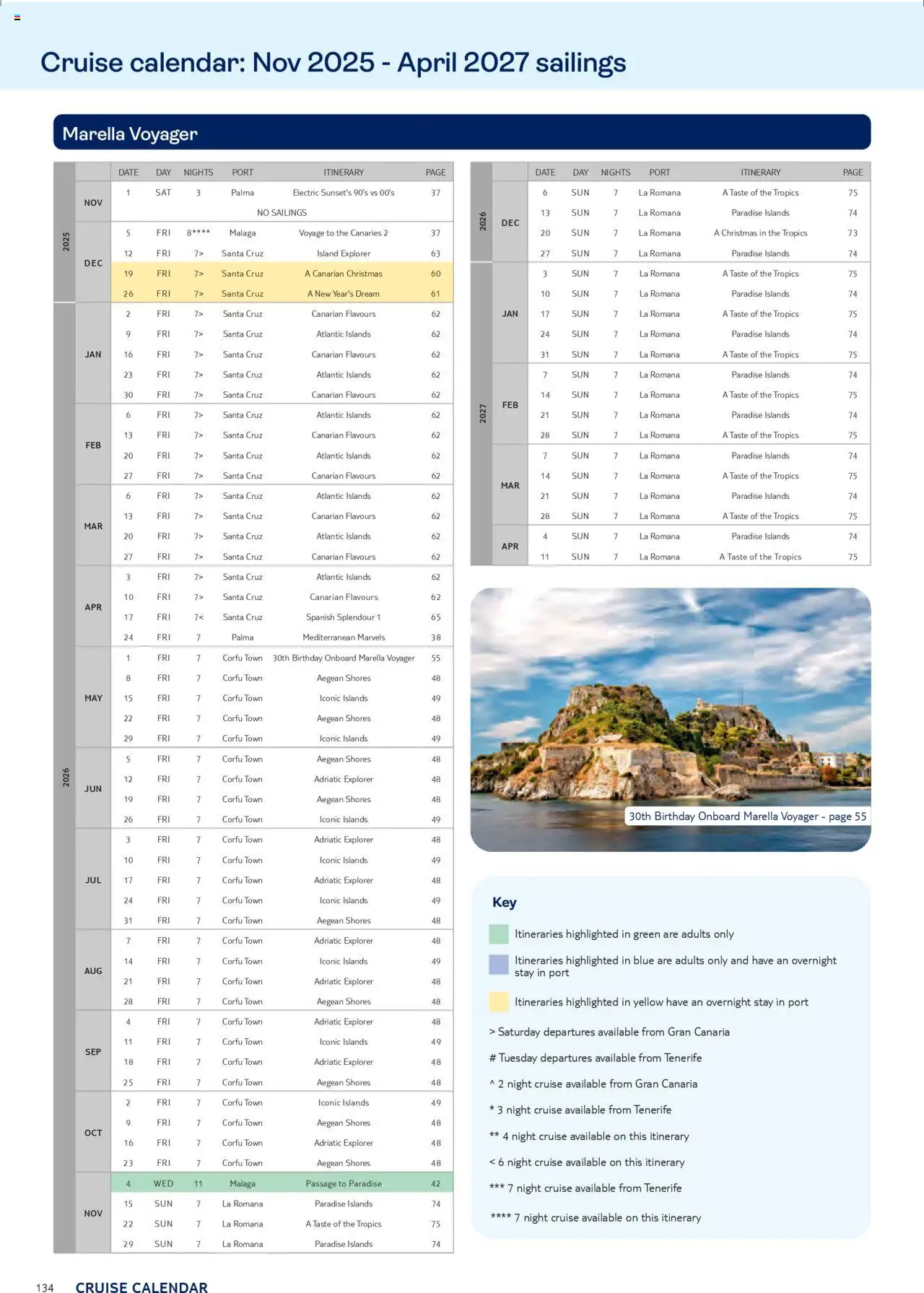Select the 'JUN' month label

pos(93,789)
